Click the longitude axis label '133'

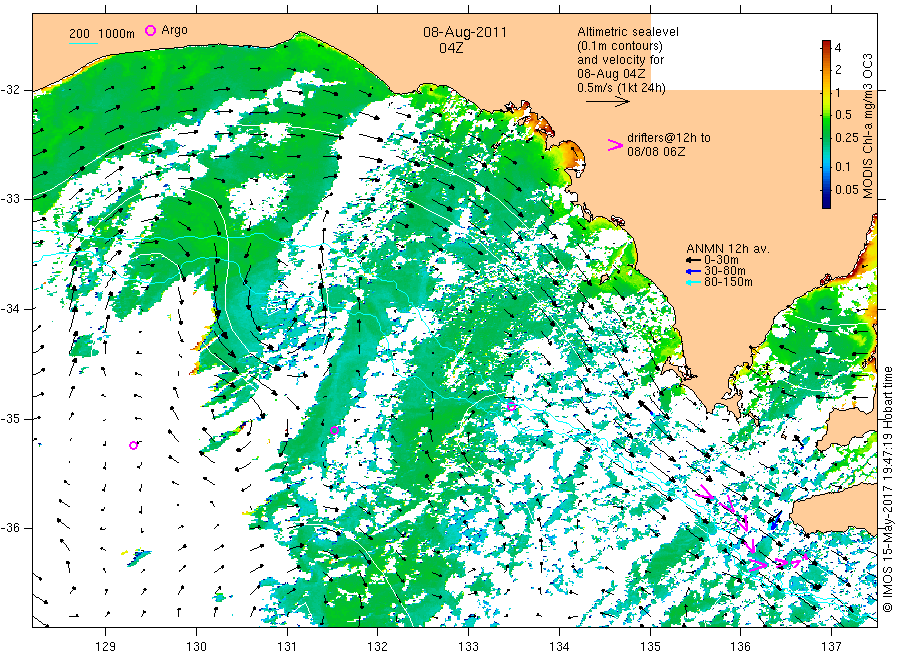tap(468, 647)
